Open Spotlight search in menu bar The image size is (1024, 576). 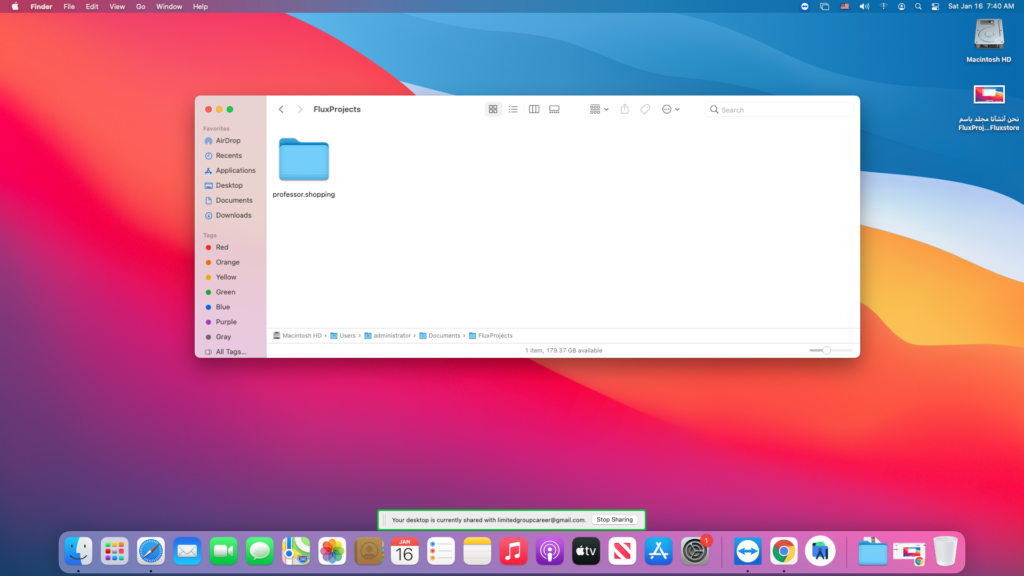tap(918, 7)
